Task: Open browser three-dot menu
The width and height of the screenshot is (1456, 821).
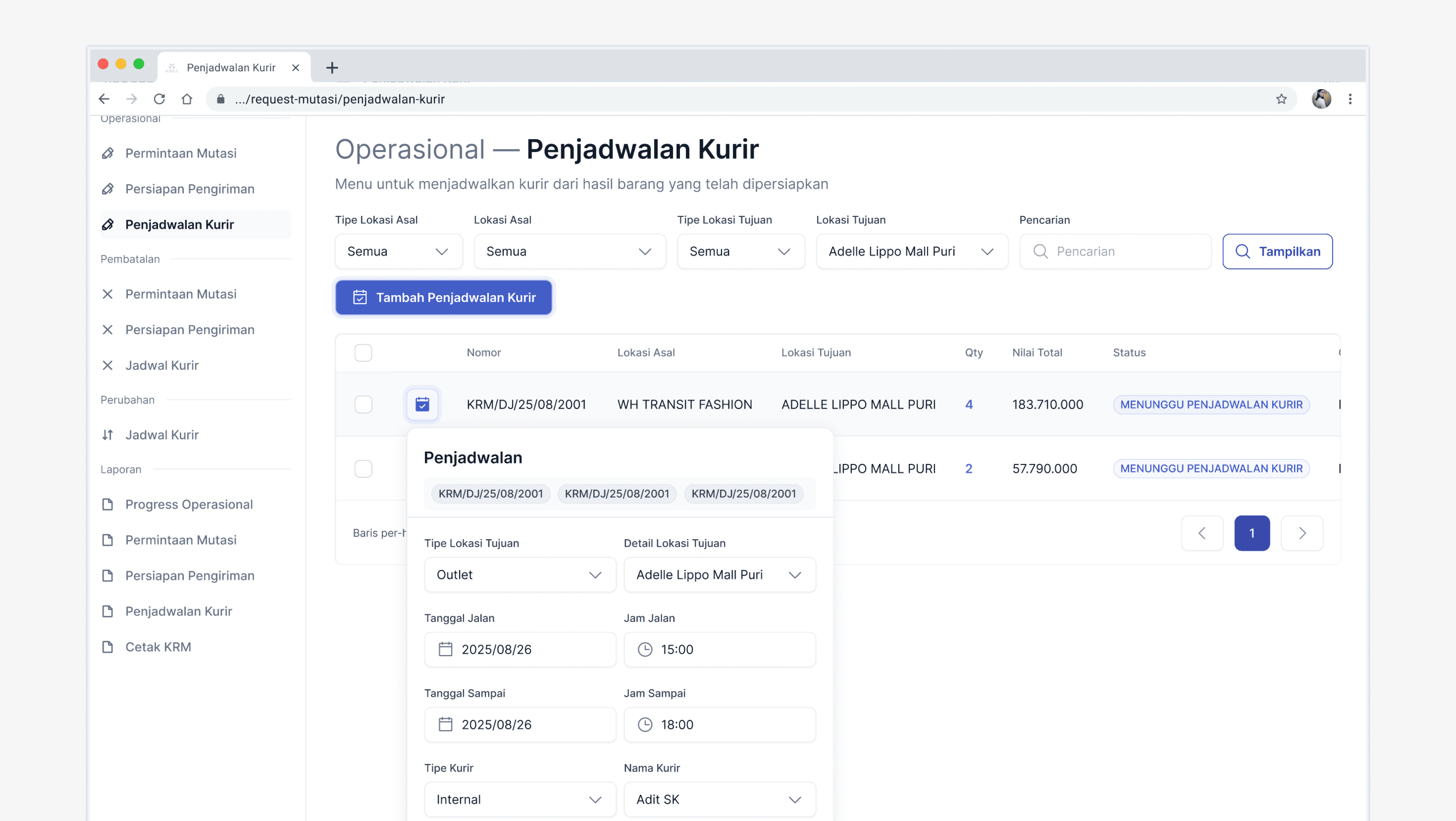Action: click(x=1350, y=99)
